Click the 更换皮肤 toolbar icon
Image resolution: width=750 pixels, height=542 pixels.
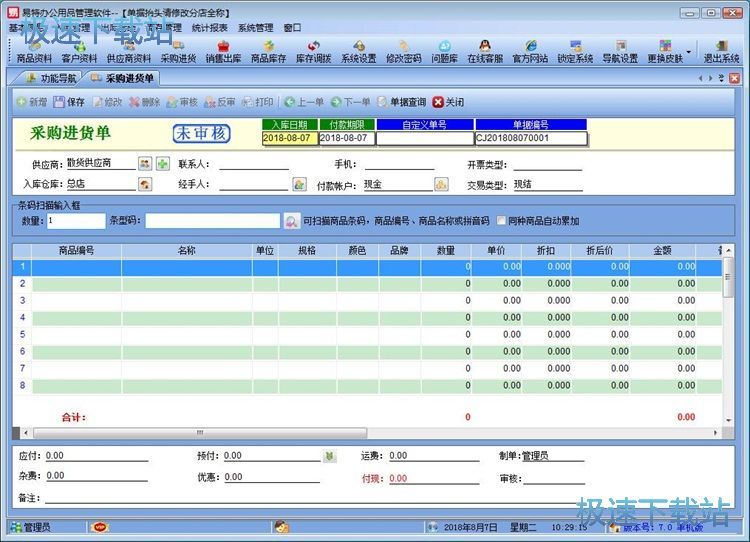point(665,52)
